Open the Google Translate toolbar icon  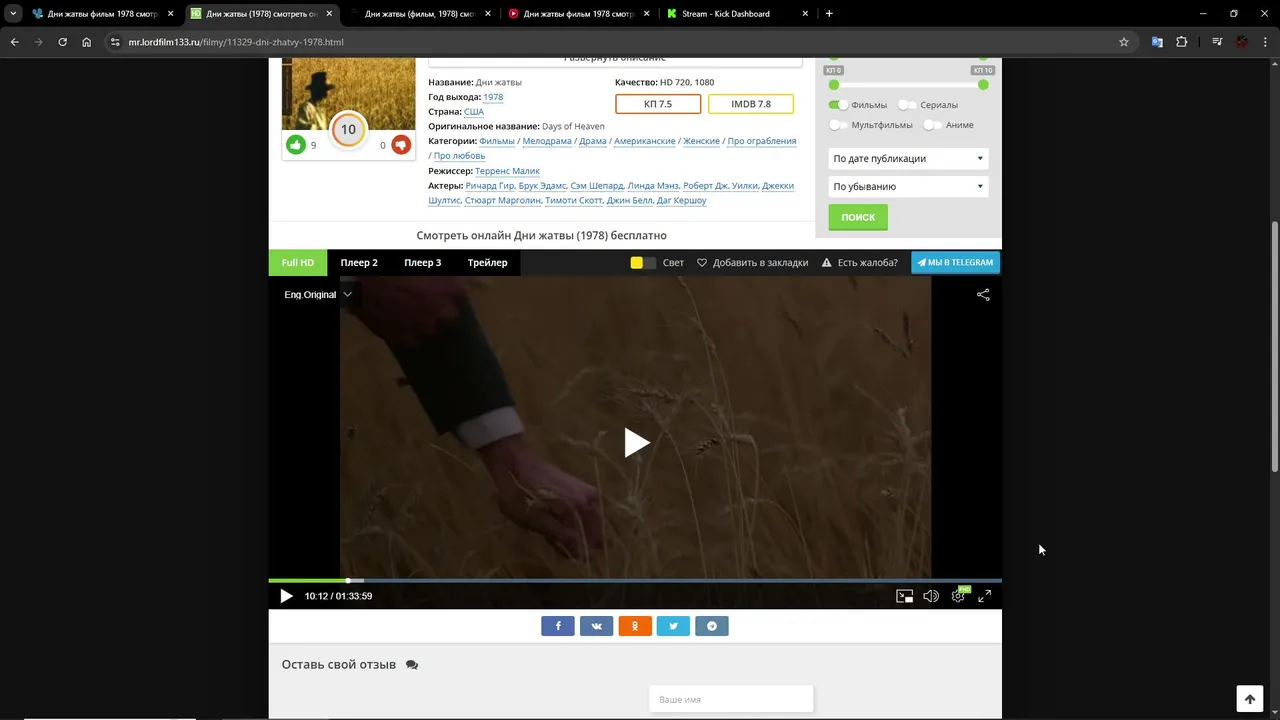tap(1157, 42)
